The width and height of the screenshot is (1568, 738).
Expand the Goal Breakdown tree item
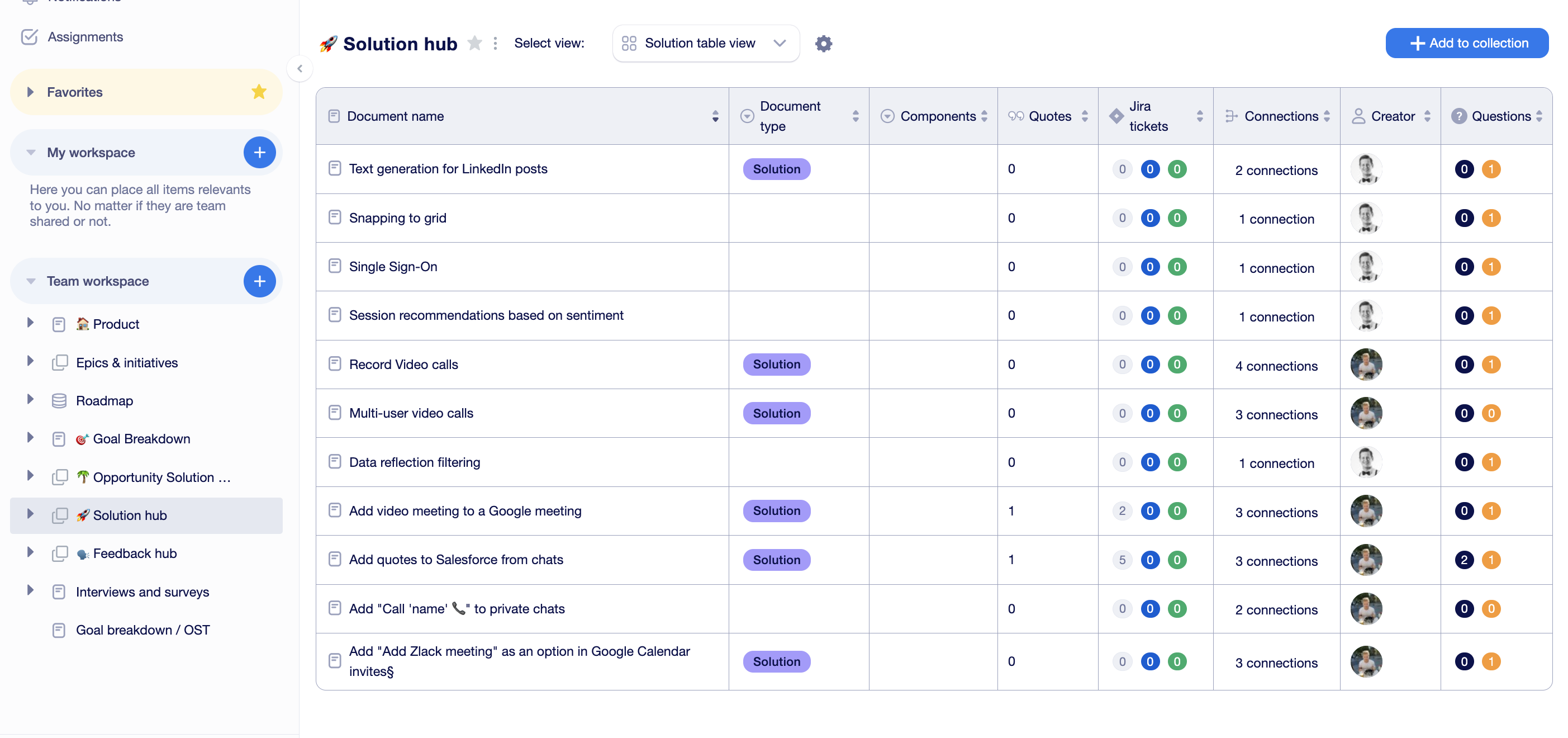click(30, 438)
